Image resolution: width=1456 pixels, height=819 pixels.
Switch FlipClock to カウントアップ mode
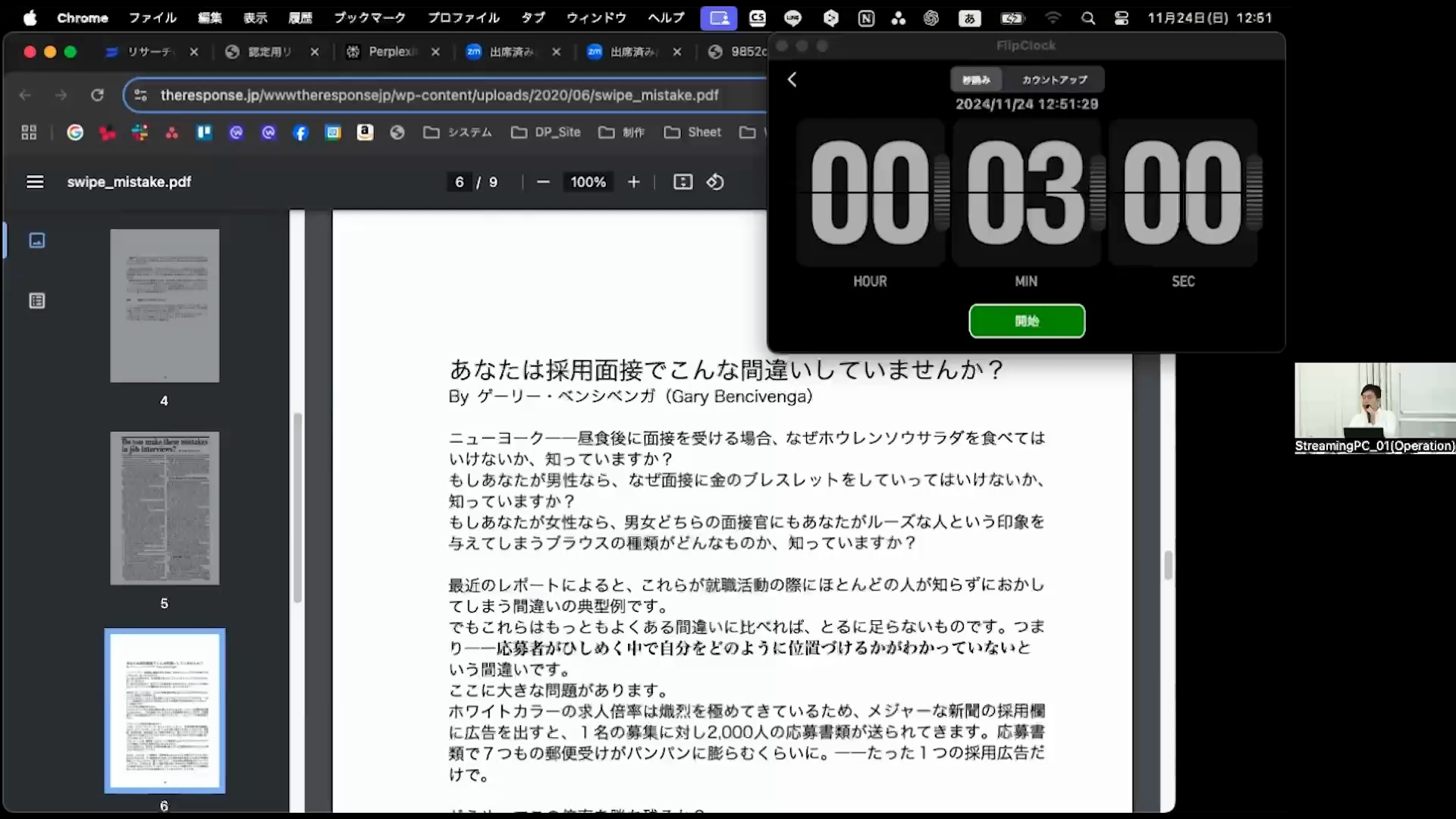click(x=1054, y=80)
